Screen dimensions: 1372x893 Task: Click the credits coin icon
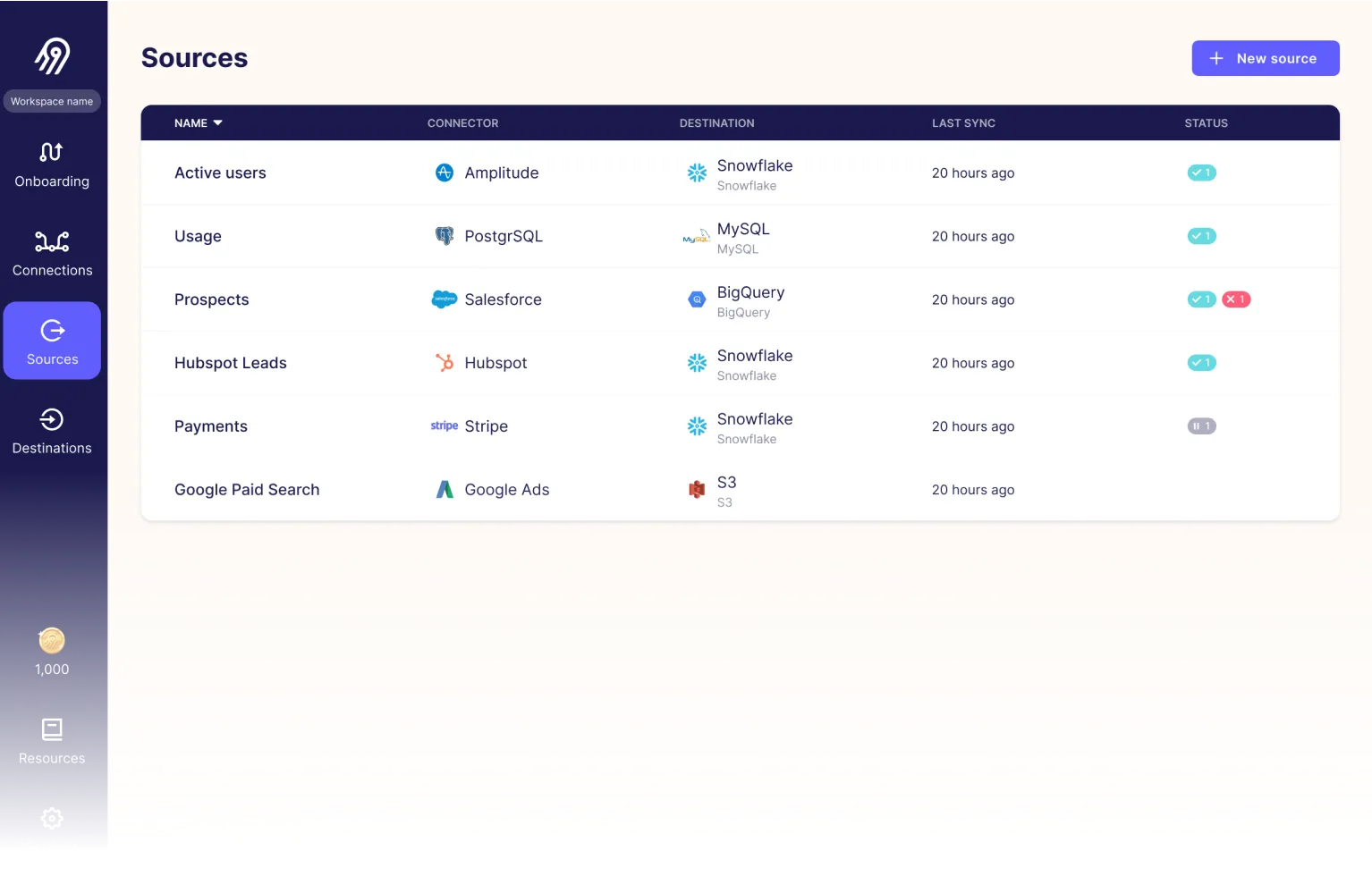(52, 640)
